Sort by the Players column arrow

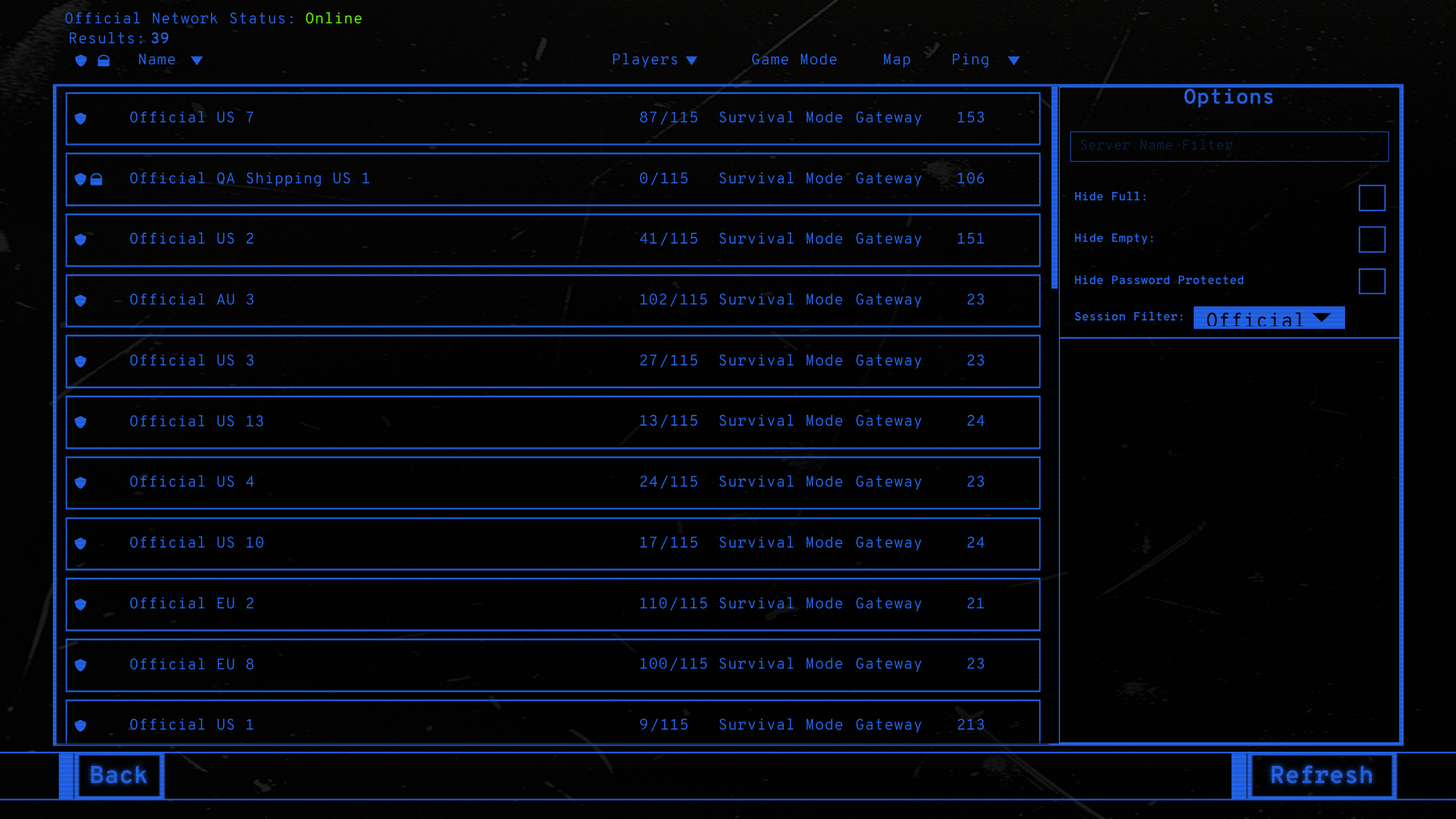(x=691, y=61)
